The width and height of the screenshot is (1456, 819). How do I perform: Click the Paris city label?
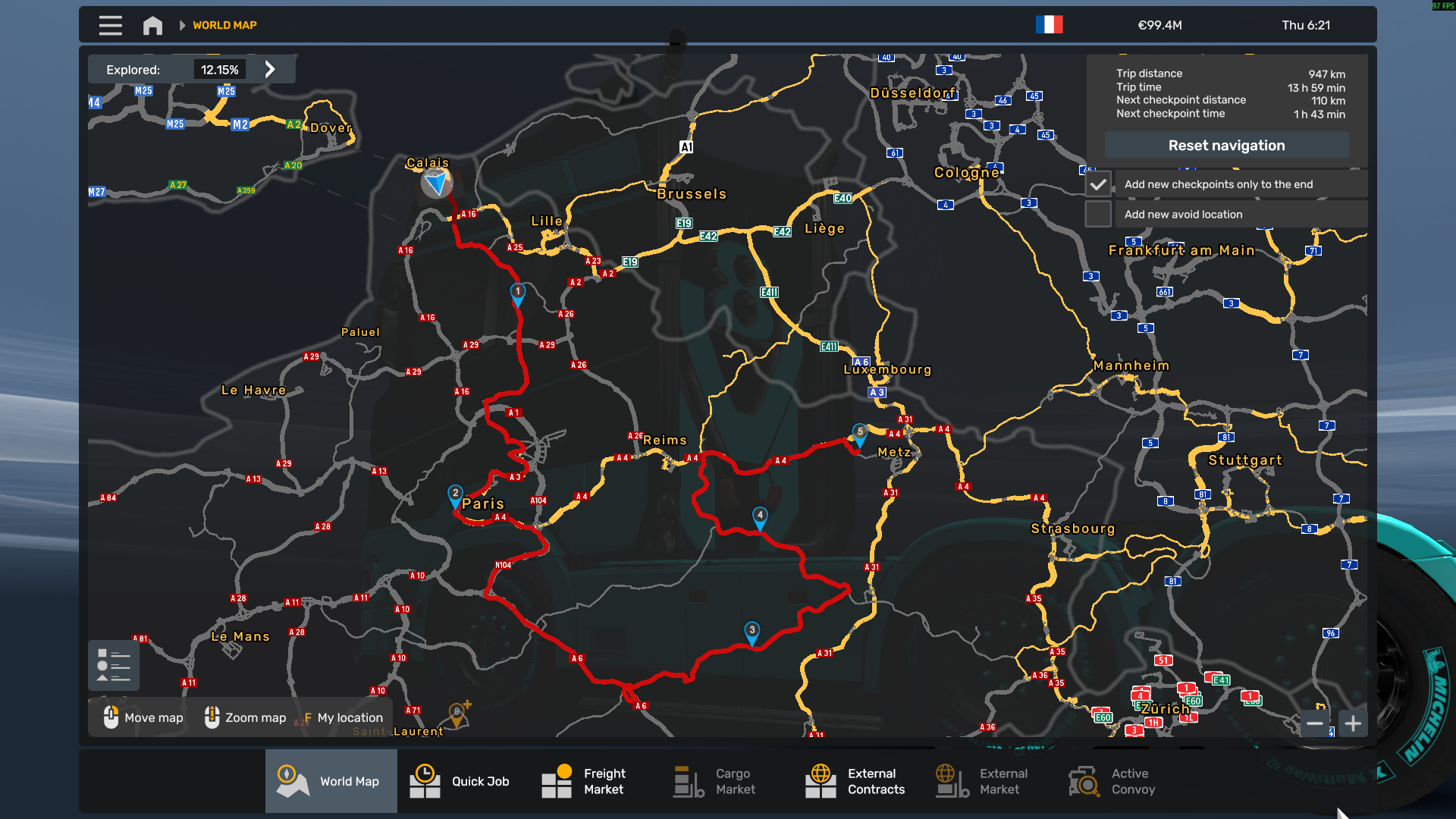click(483, 504)
